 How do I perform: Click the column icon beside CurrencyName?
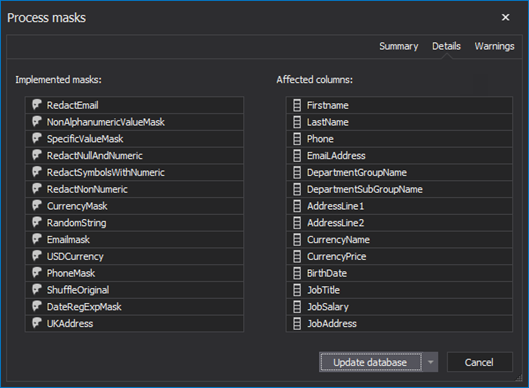tap(297, 240)
